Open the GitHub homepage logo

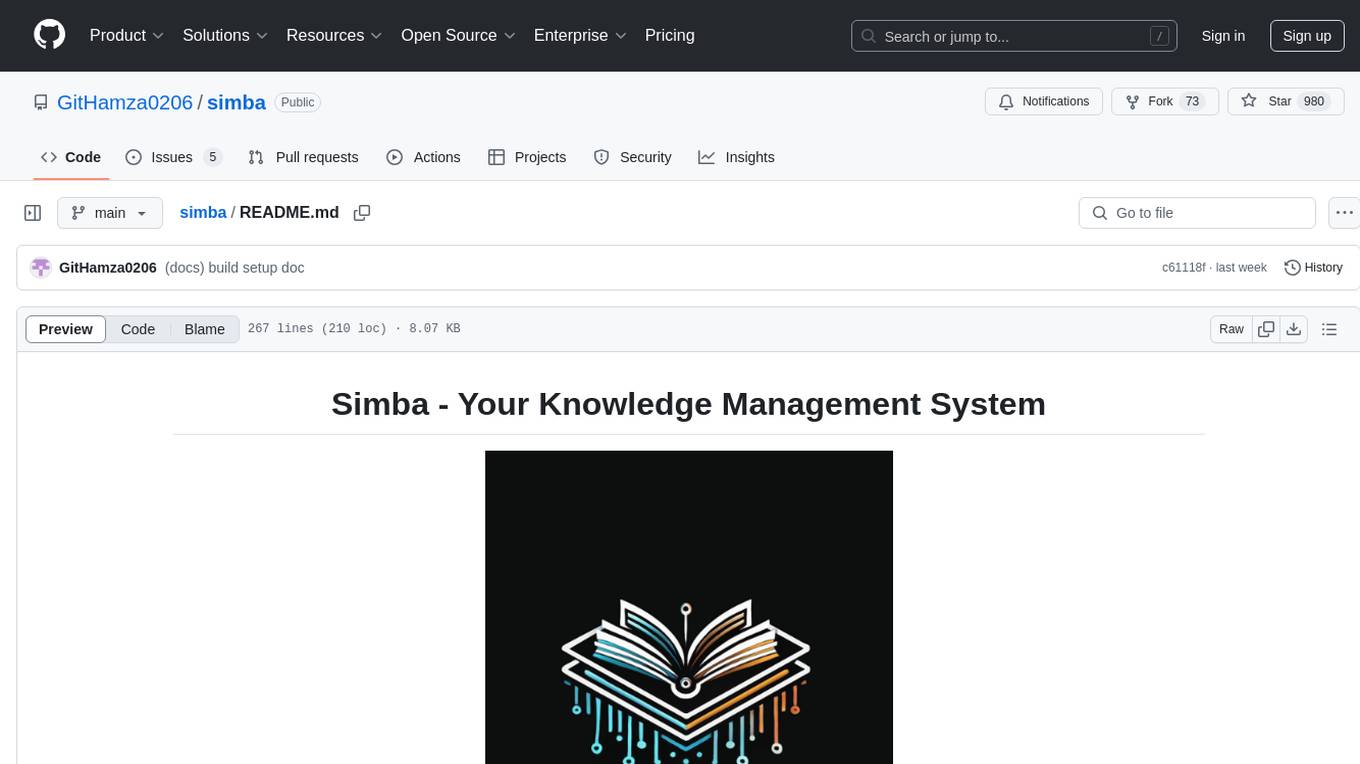[x=49, y=35]
